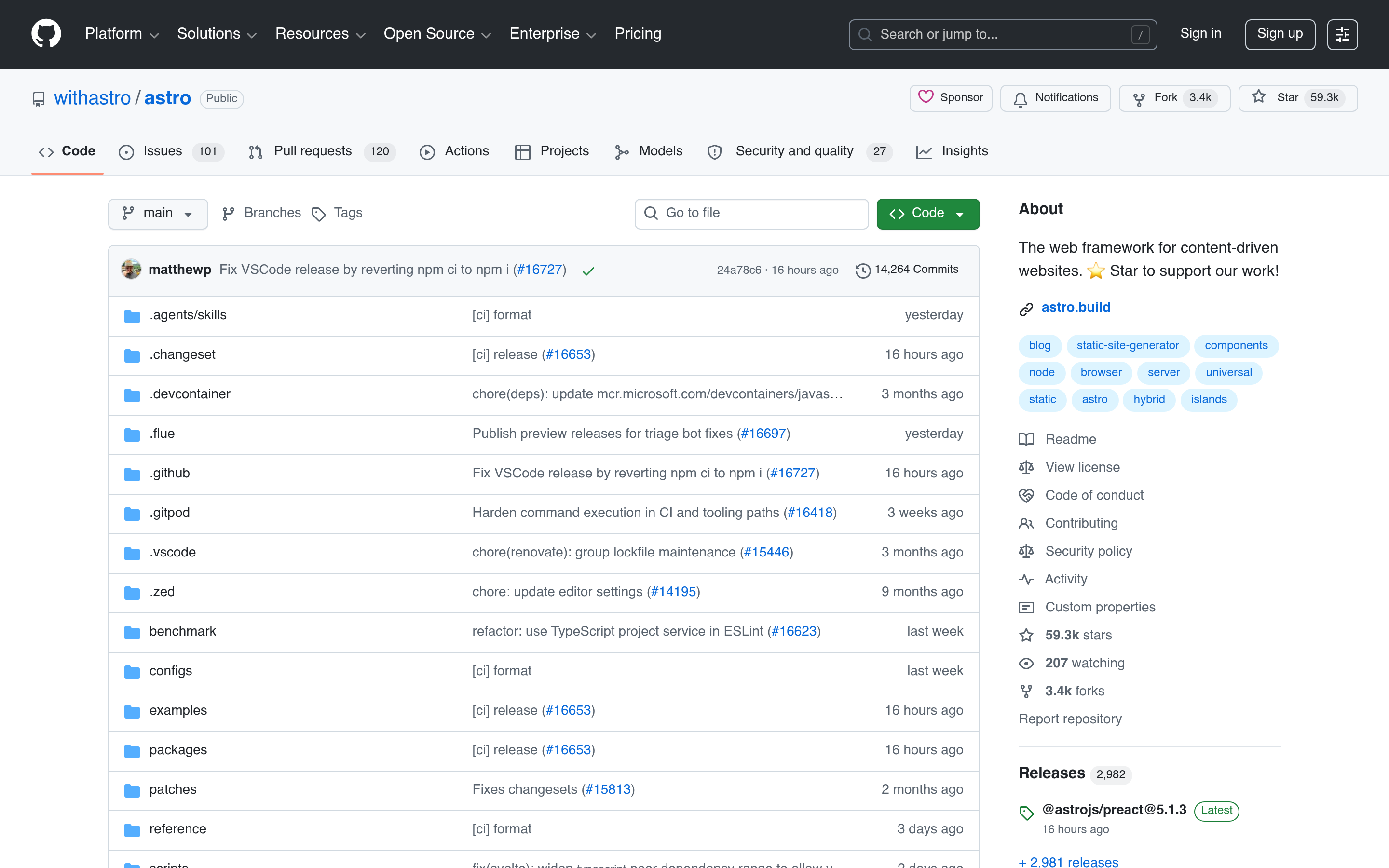This screenshot has width=1389, height=868.
Task: Switch to the Insights tab
Action: click(952, 151)
